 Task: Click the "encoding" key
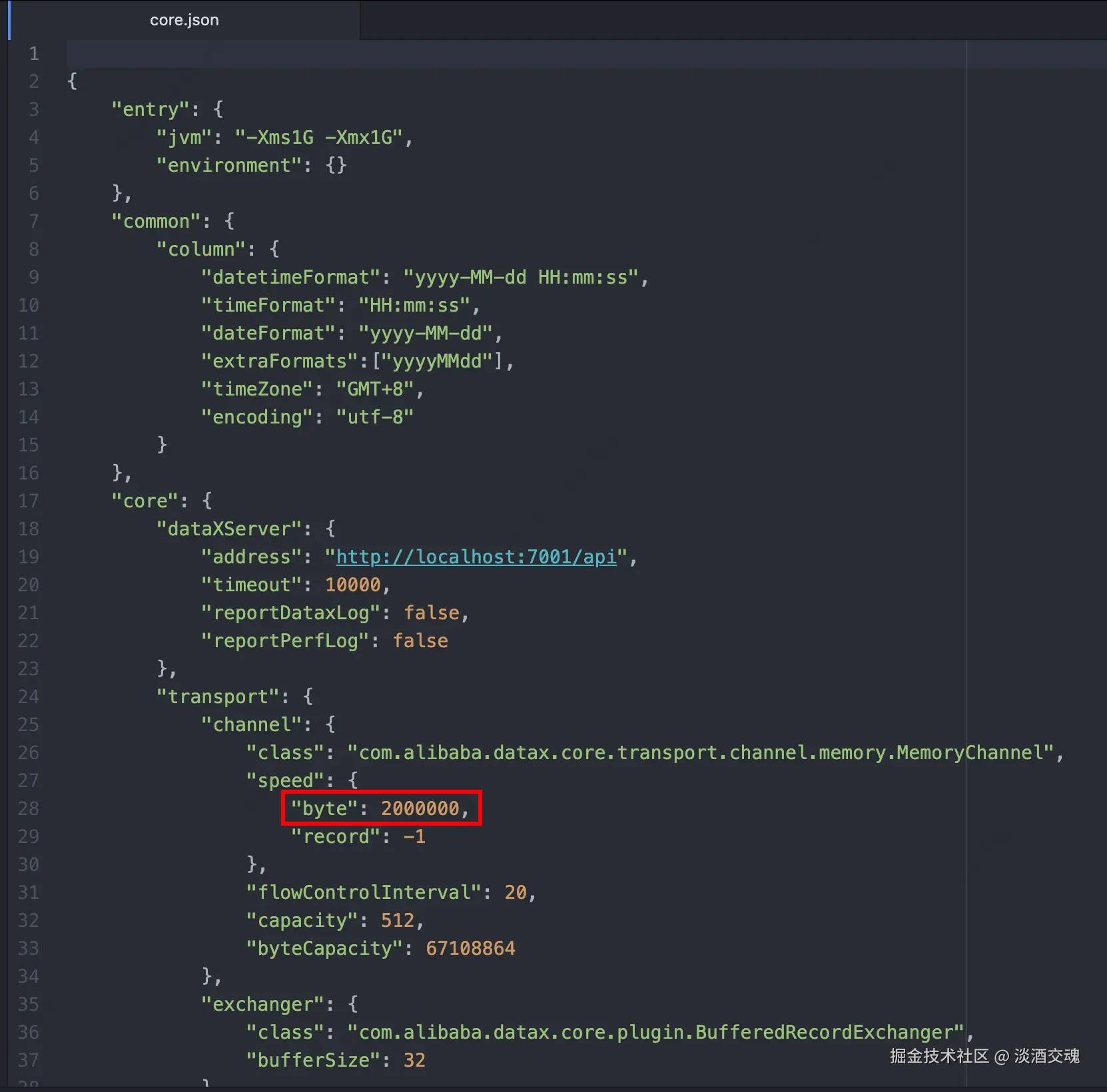pos(256,417)
